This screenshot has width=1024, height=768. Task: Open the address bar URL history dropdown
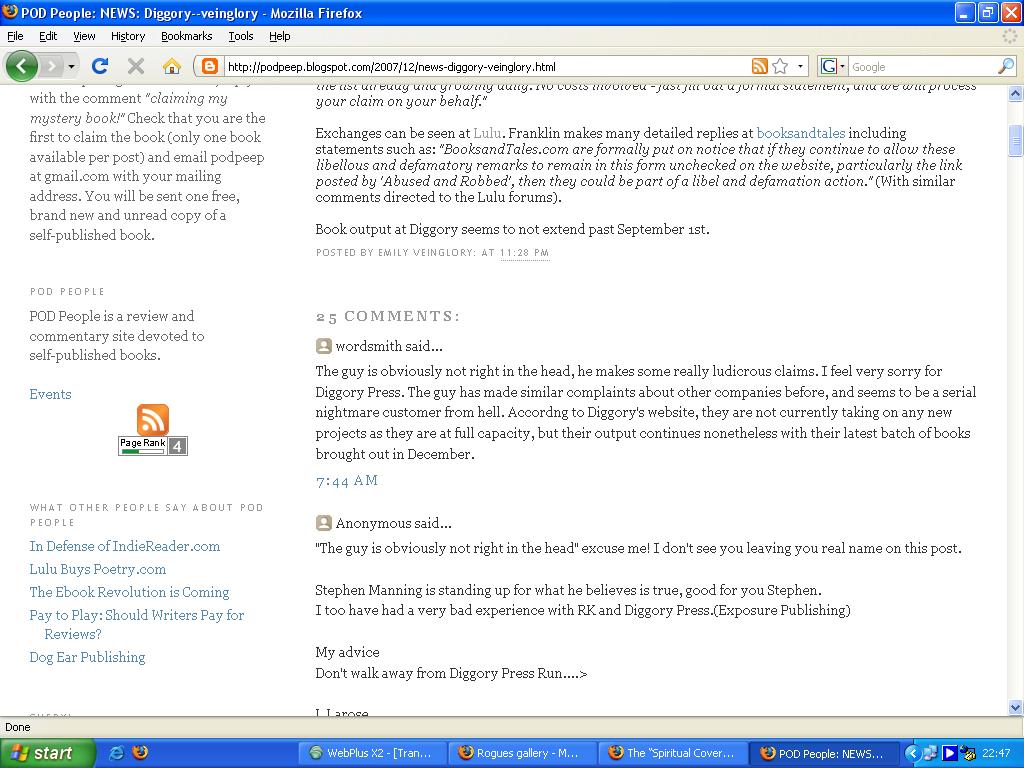pyautogui.click(x=800, y=66)
